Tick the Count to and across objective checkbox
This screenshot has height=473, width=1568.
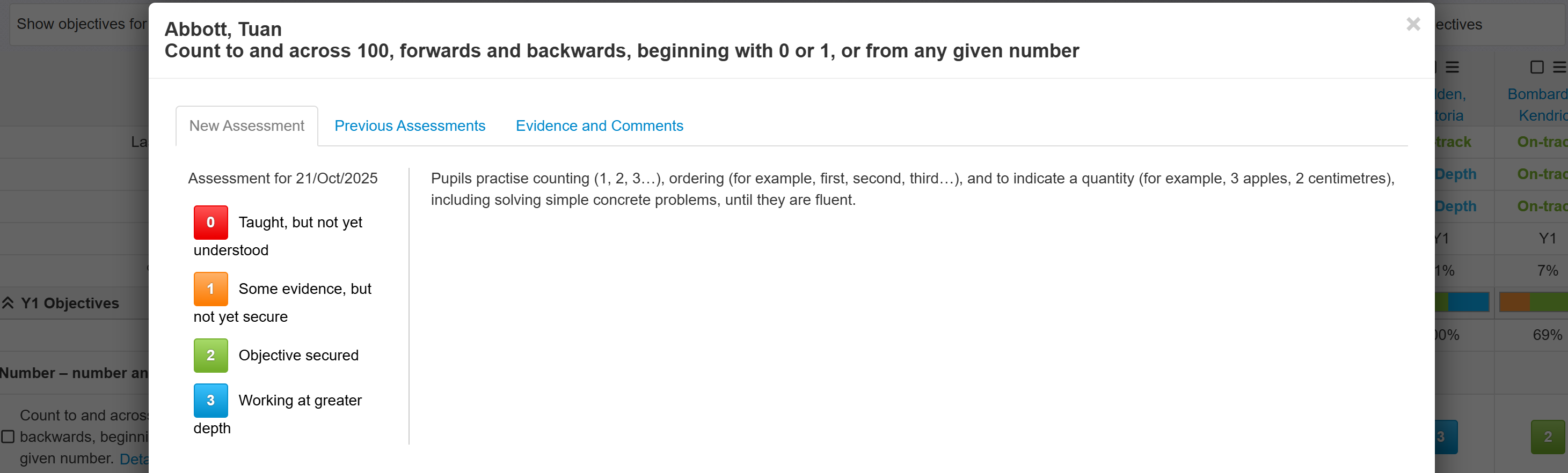8,437
